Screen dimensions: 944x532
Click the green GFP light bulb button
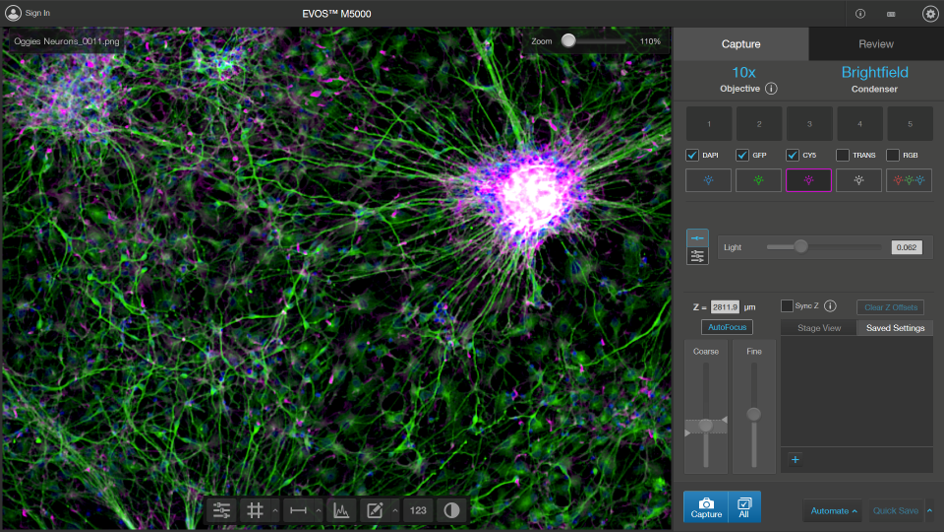click(758, 180)
